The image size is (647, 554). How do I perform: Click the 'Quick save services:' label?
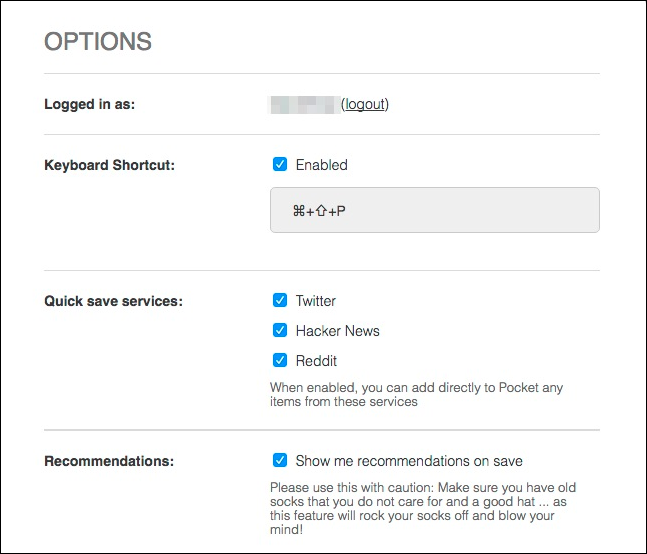pyautogui.click(x=113, y=301)
